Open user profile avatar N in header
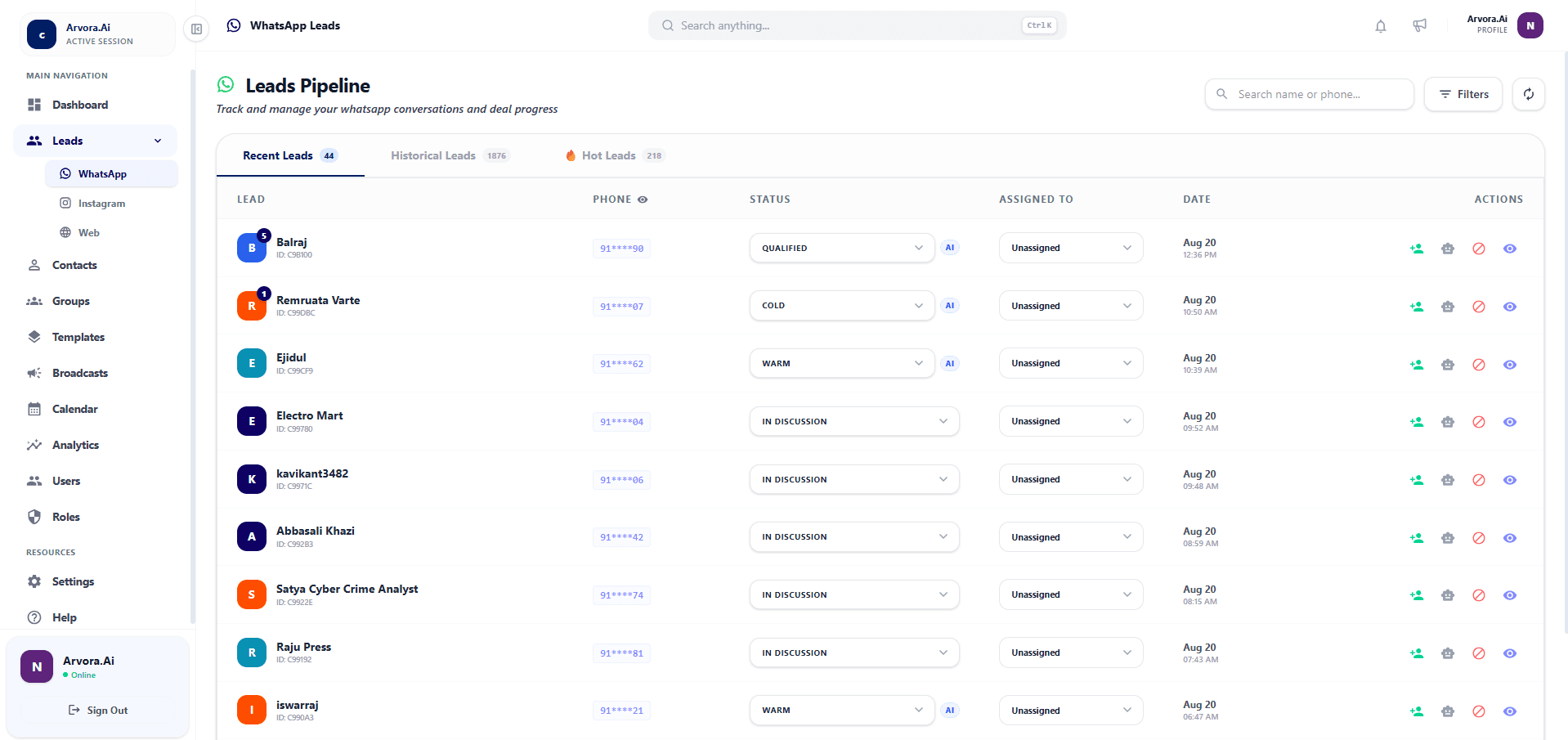 pyautogui.click(x=1530, y=25)
